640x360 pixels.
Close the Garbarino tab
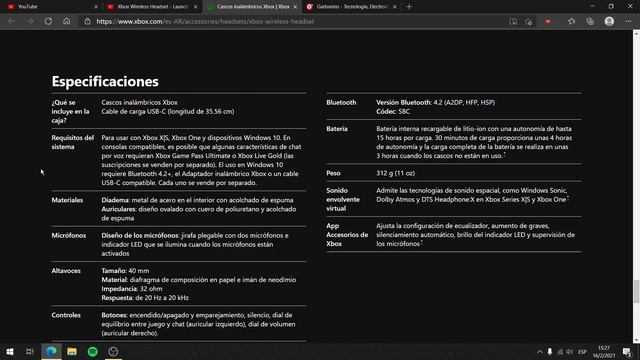(395, 7)
